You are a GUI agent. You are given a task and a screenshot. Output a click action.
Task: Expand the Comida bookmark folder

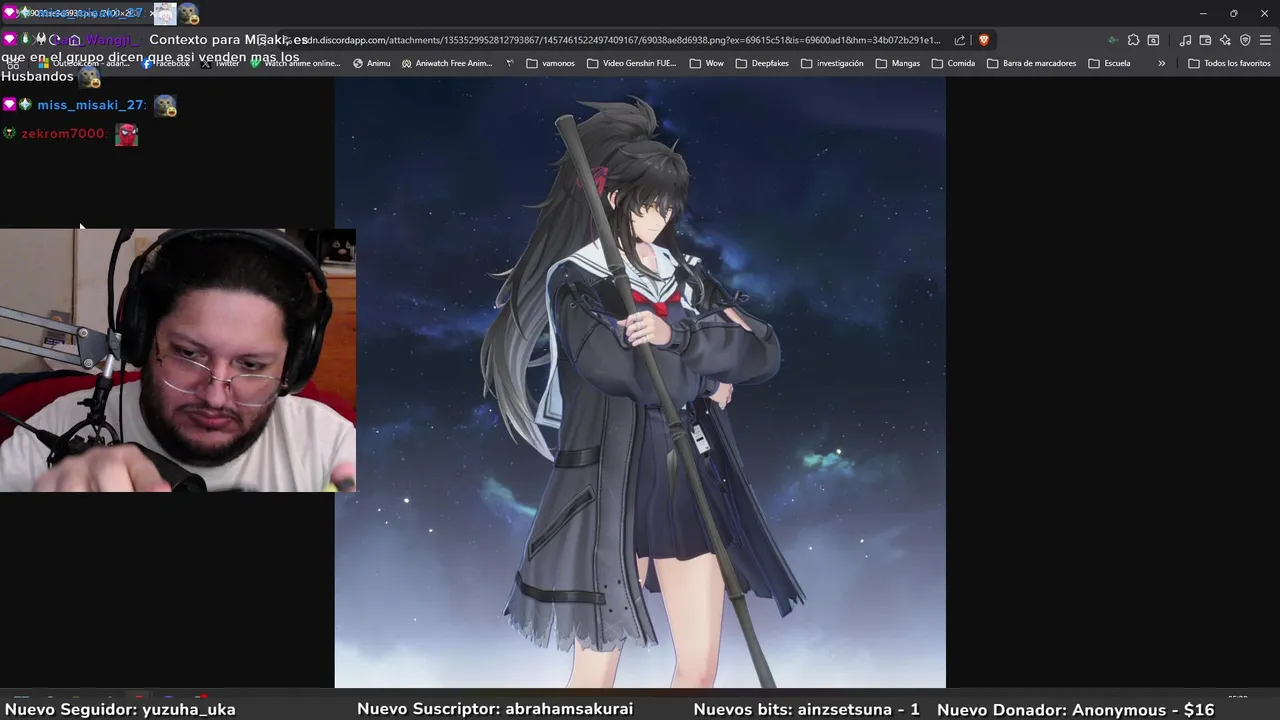[x=953, y=63]
